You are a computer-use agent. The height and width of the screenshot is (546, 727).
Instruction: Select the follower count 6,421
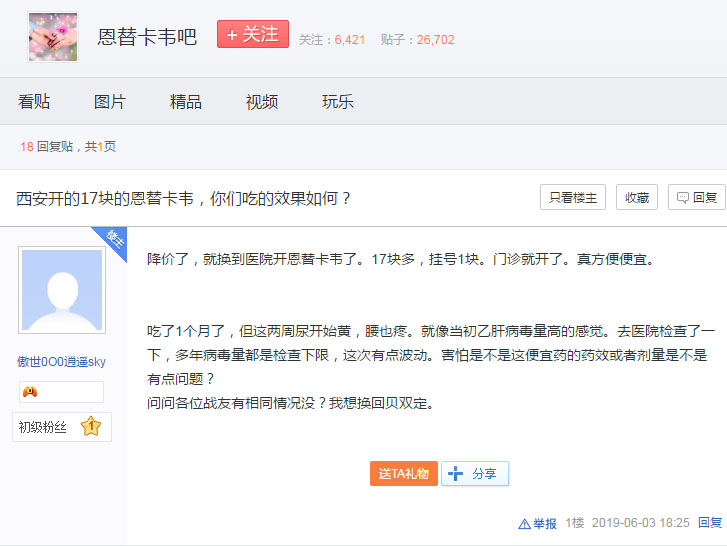click(x=350, y=40)
